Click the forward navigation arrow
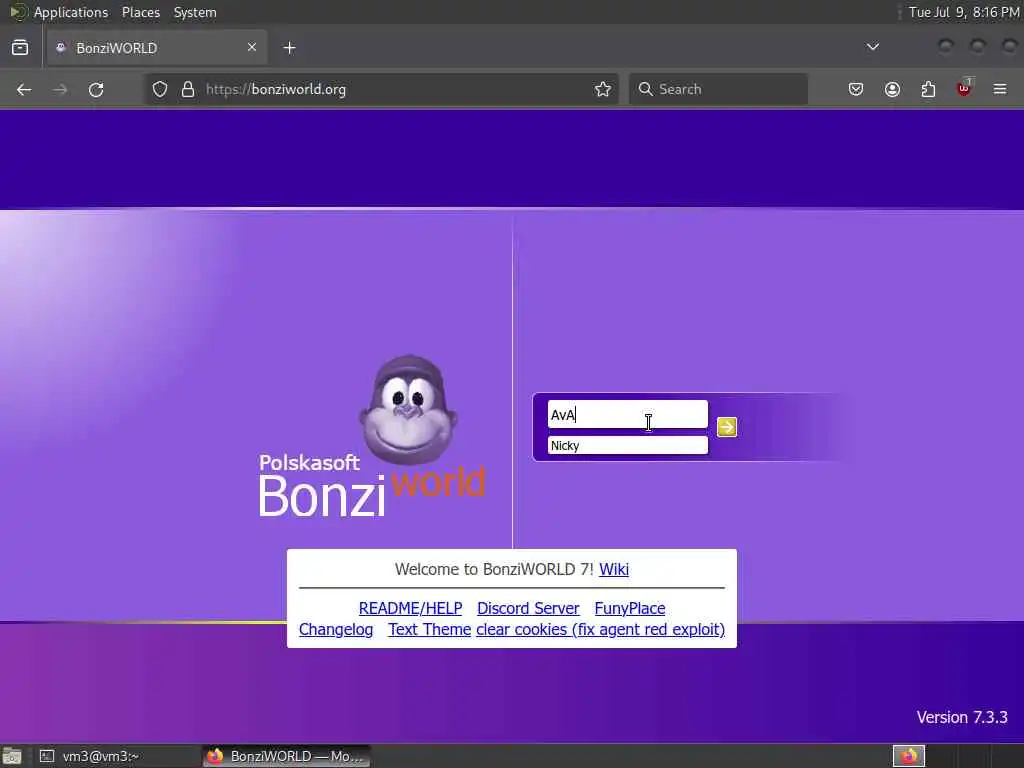This screenshot has height=768, width=1024. 60,89
